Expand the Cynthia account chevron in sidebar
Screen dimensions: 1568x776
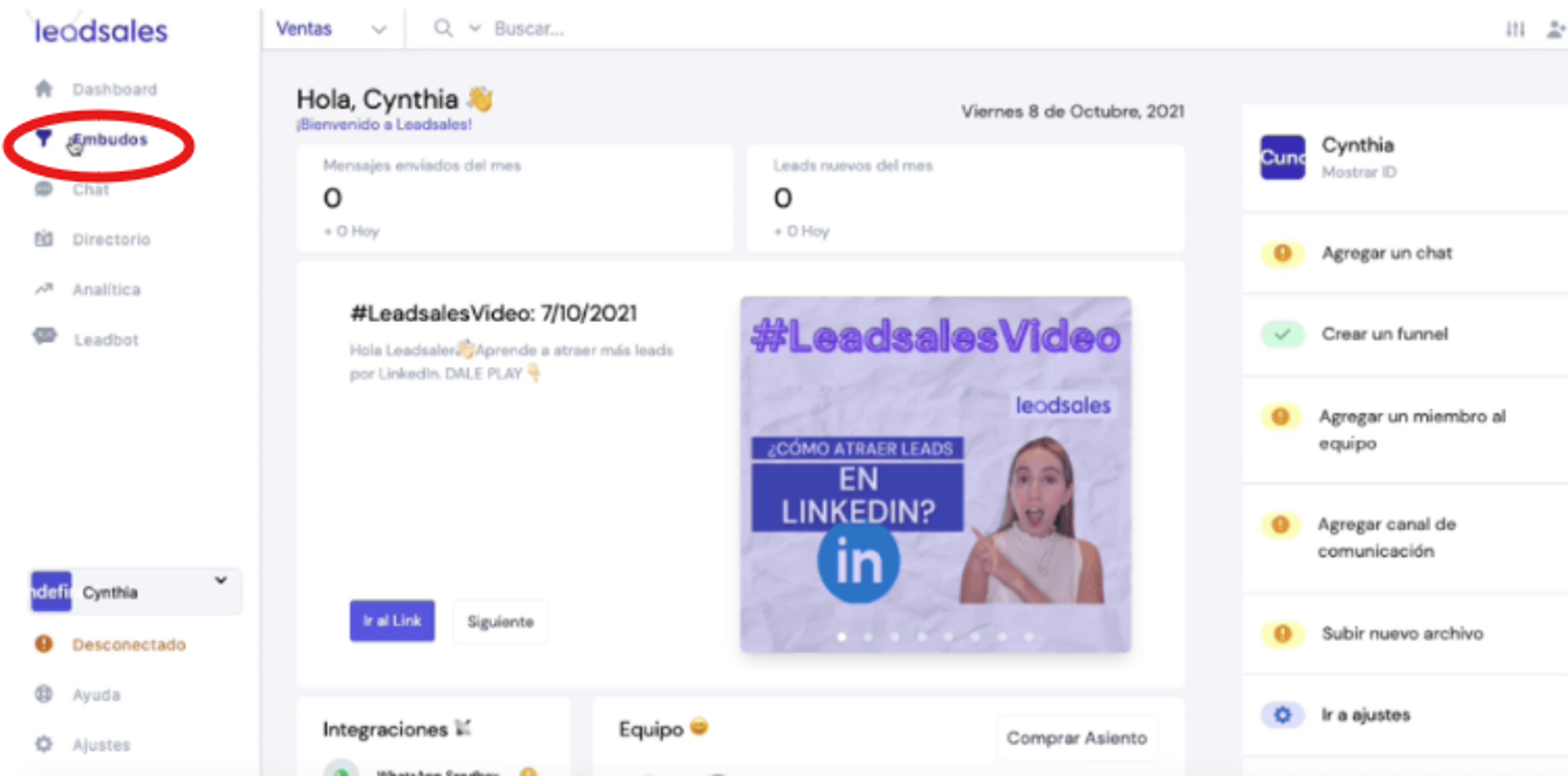click(220, 580)
